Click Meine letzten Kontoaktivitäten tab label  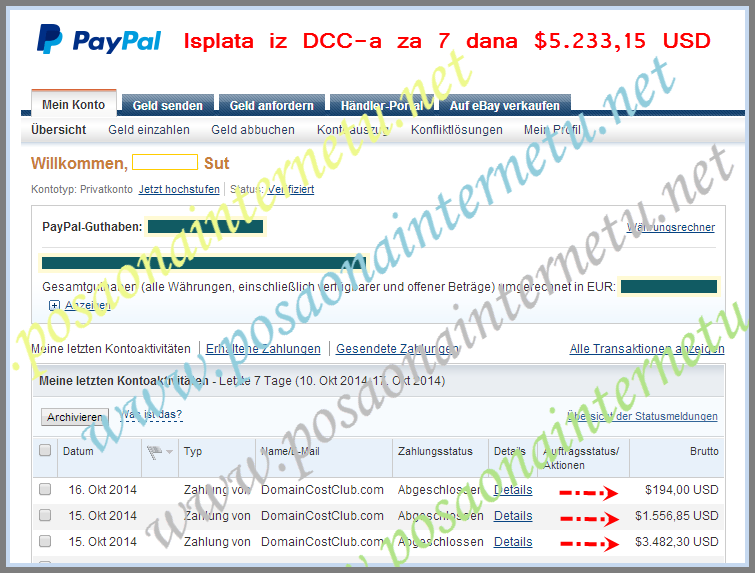(111, 349)
